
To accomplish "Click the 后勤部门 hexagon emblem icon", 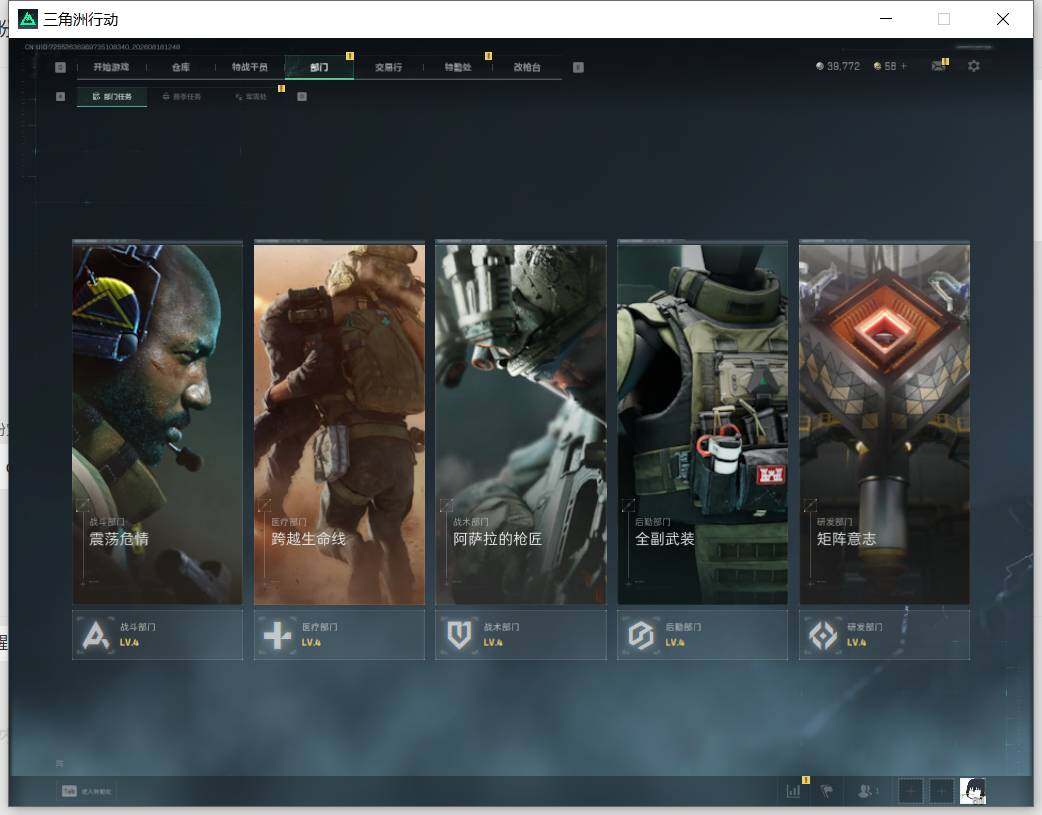I will [641, 636].
